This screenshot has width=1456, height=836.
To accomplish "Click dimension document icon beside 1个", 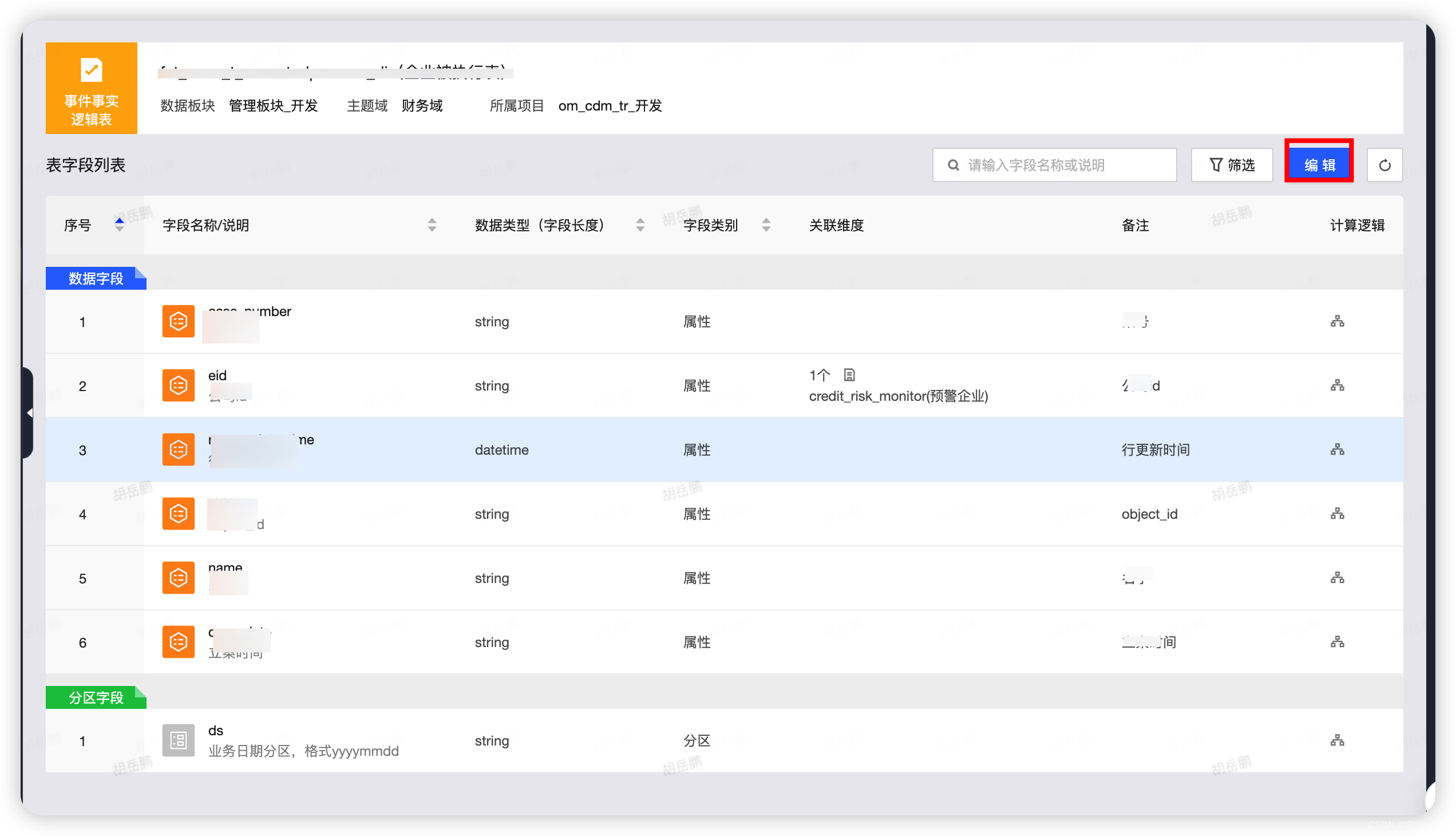I will [849, 375].
